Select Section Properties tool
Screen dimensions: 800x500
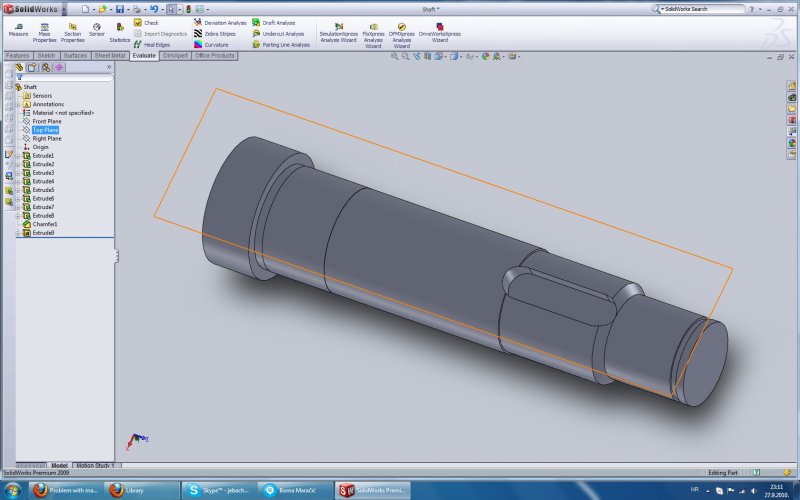72,30
